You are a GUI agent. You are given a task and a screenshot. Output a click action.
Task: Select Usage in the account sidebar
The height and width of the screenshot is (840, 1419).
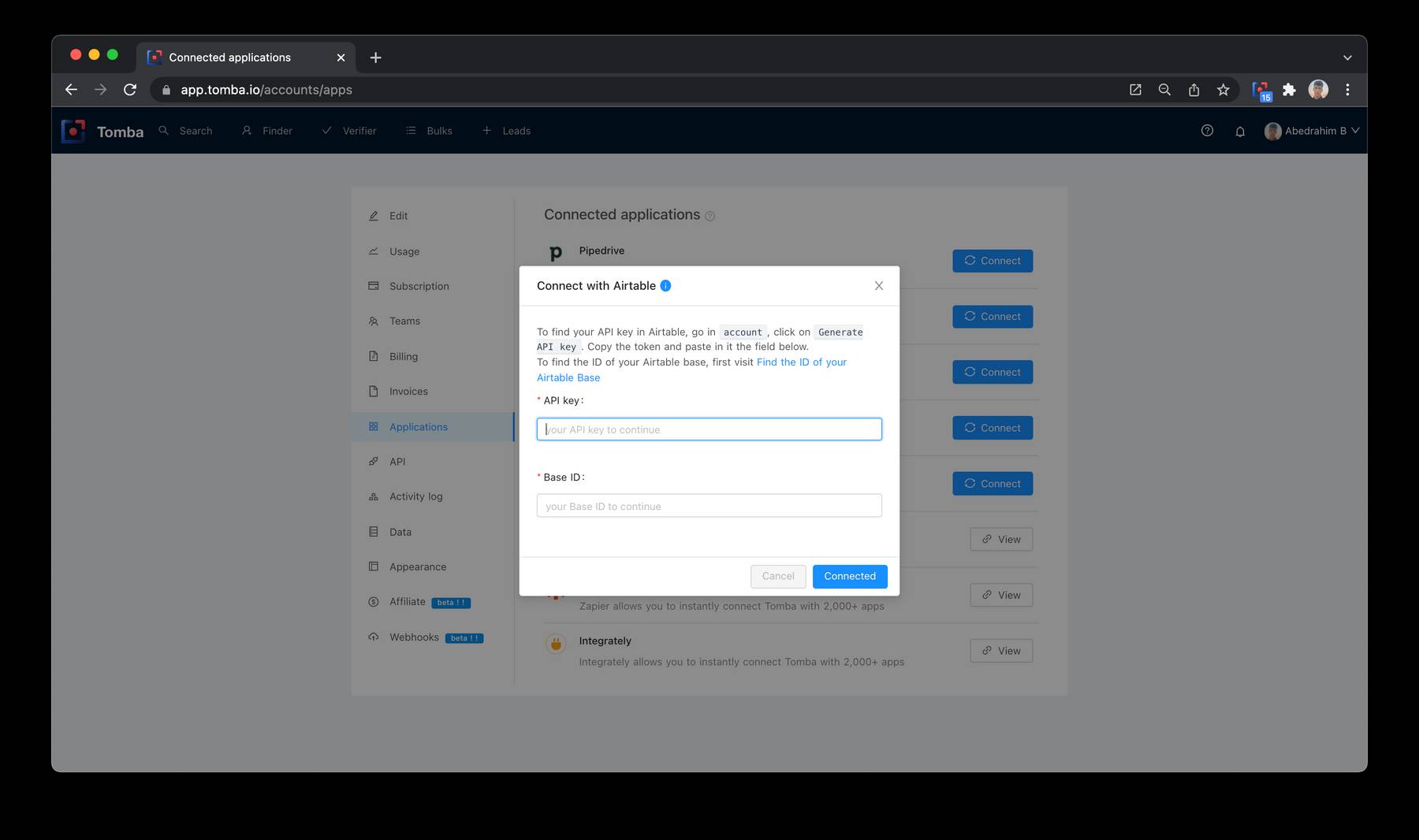[433, 251]
